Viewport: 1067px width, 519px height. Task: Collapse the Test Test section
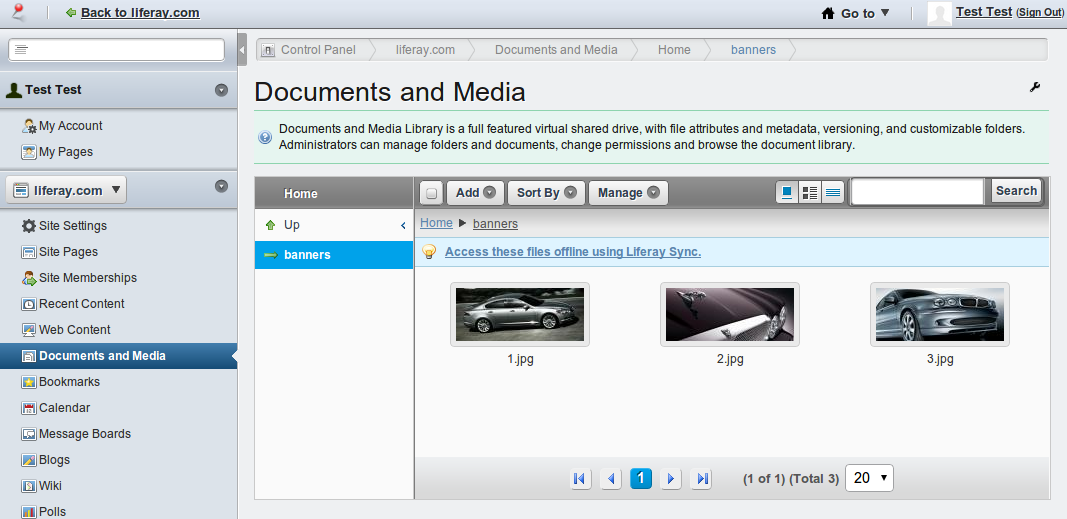(221, 90)
